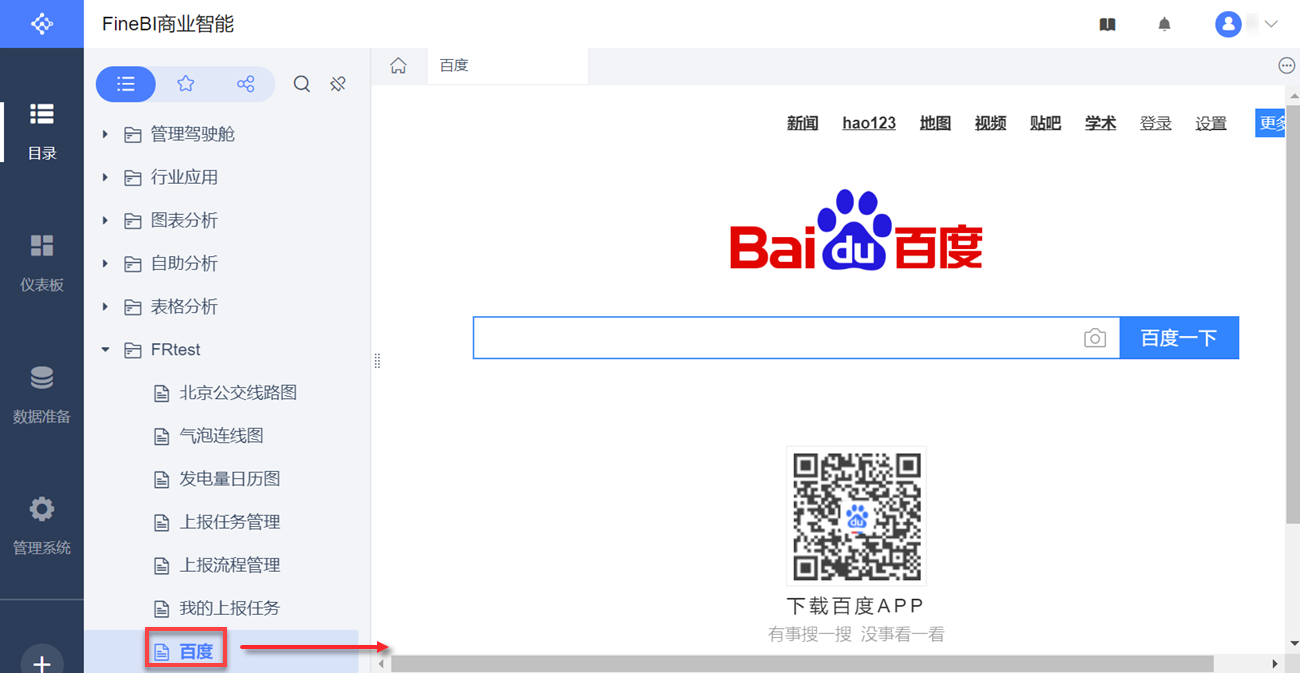Open the 我的上报任务 entry
1300x673 pixels.
[230, 608]
